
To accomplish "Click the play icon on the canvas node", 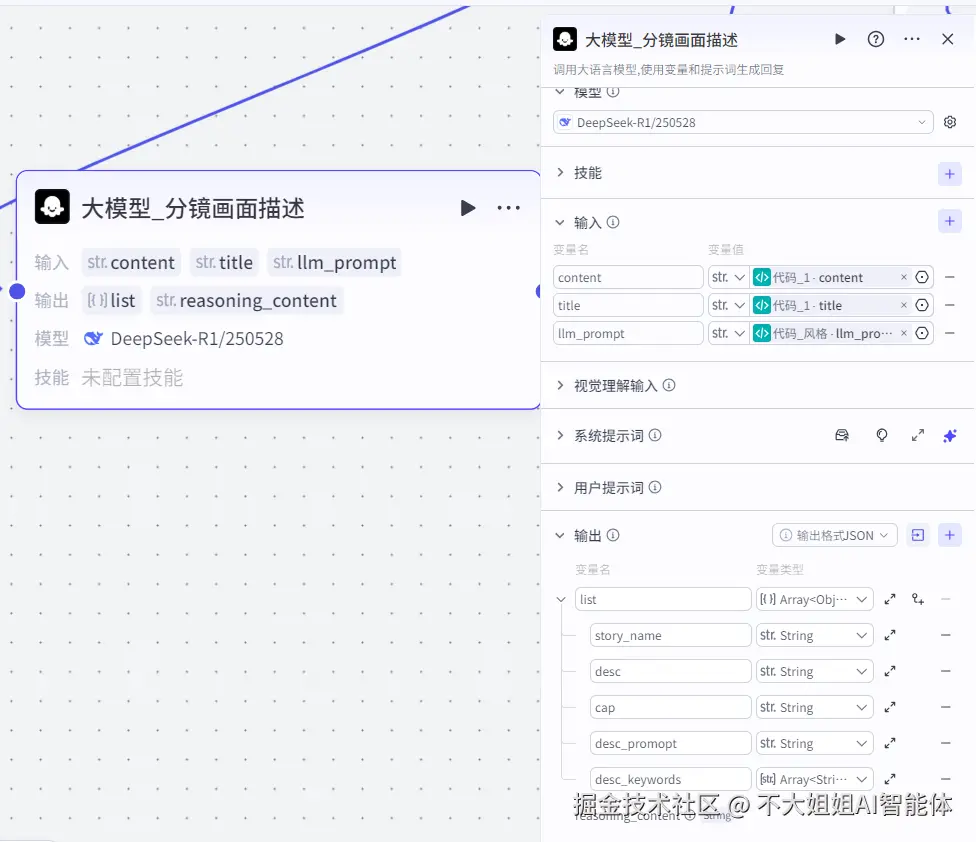I will pyautogui.click(x=468, y=207).
